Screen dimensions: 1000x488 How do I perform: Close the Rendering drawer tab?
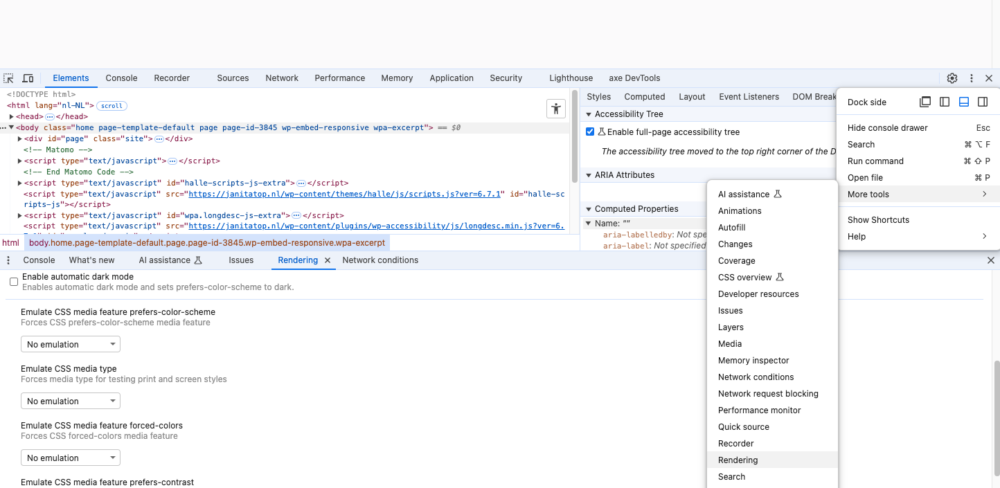[327, 260]
